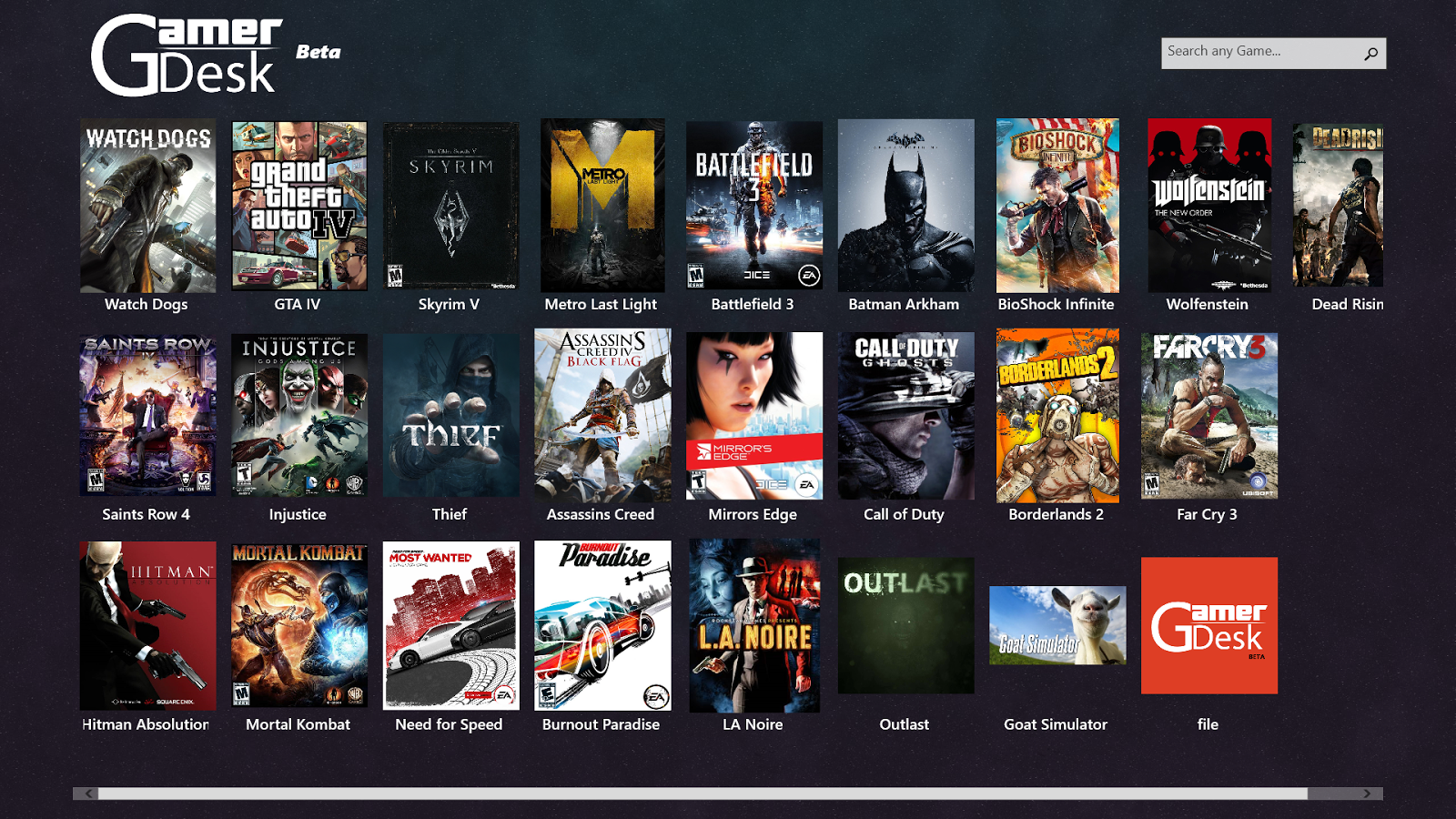
Task: Click the 'Outlast' title label
Action: [x=905, y=724]
